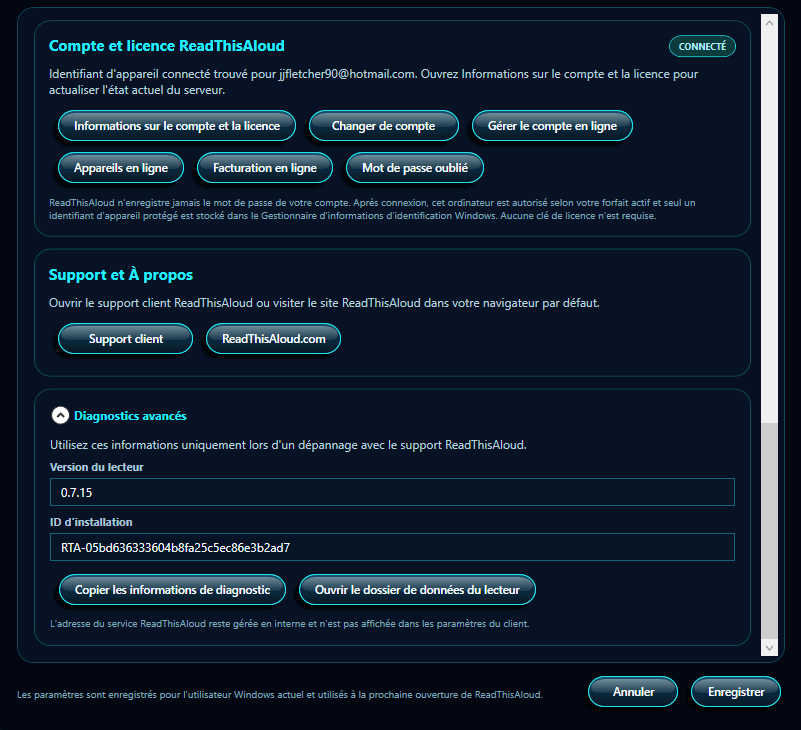Image resolution: width=801 pixels, height=730 pixels.
Task: Open Facturation en ligne
Action: pos(265,168)
